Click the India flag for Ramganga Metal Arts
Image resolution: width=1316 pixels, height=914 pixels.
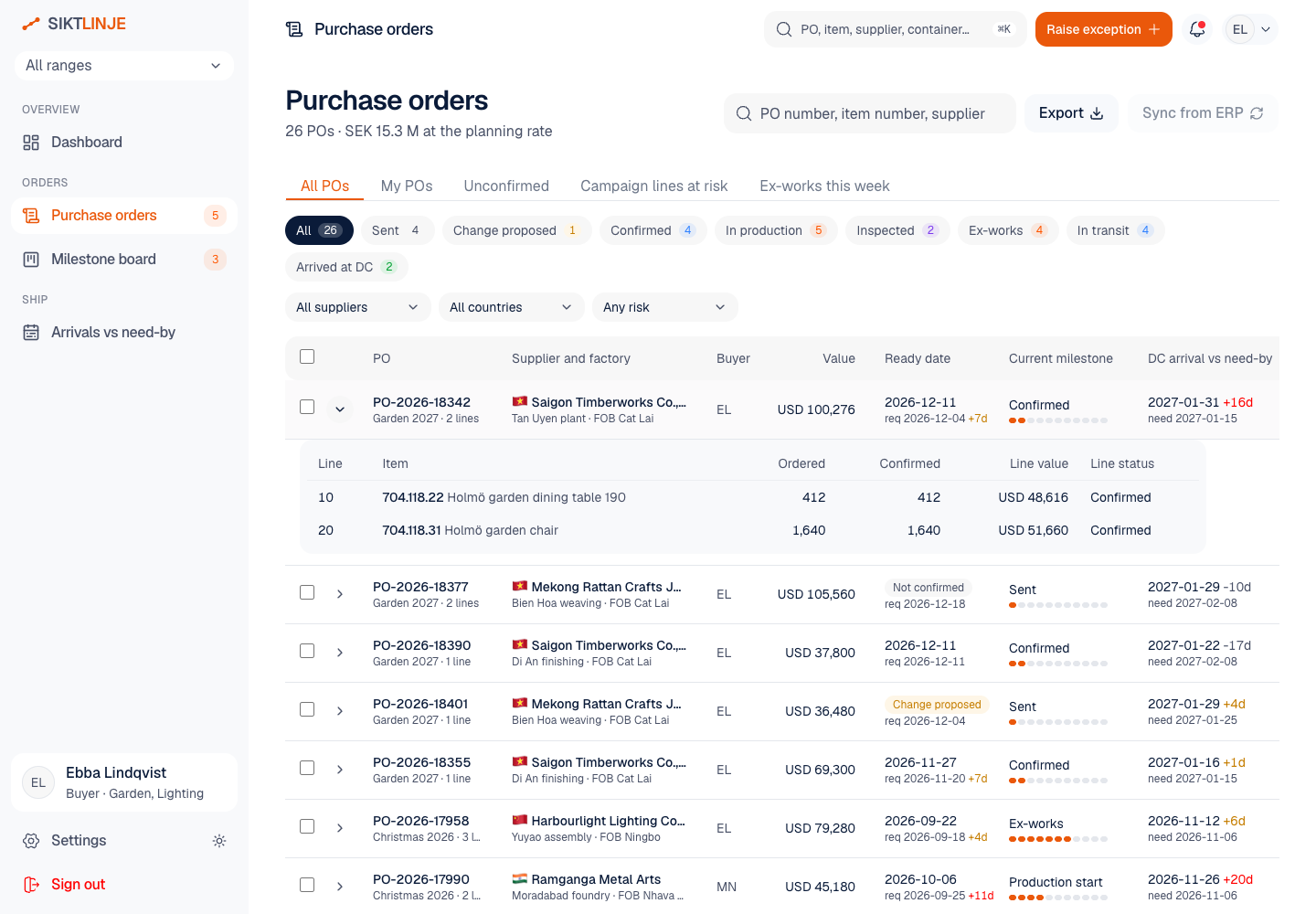coord(520,879)
